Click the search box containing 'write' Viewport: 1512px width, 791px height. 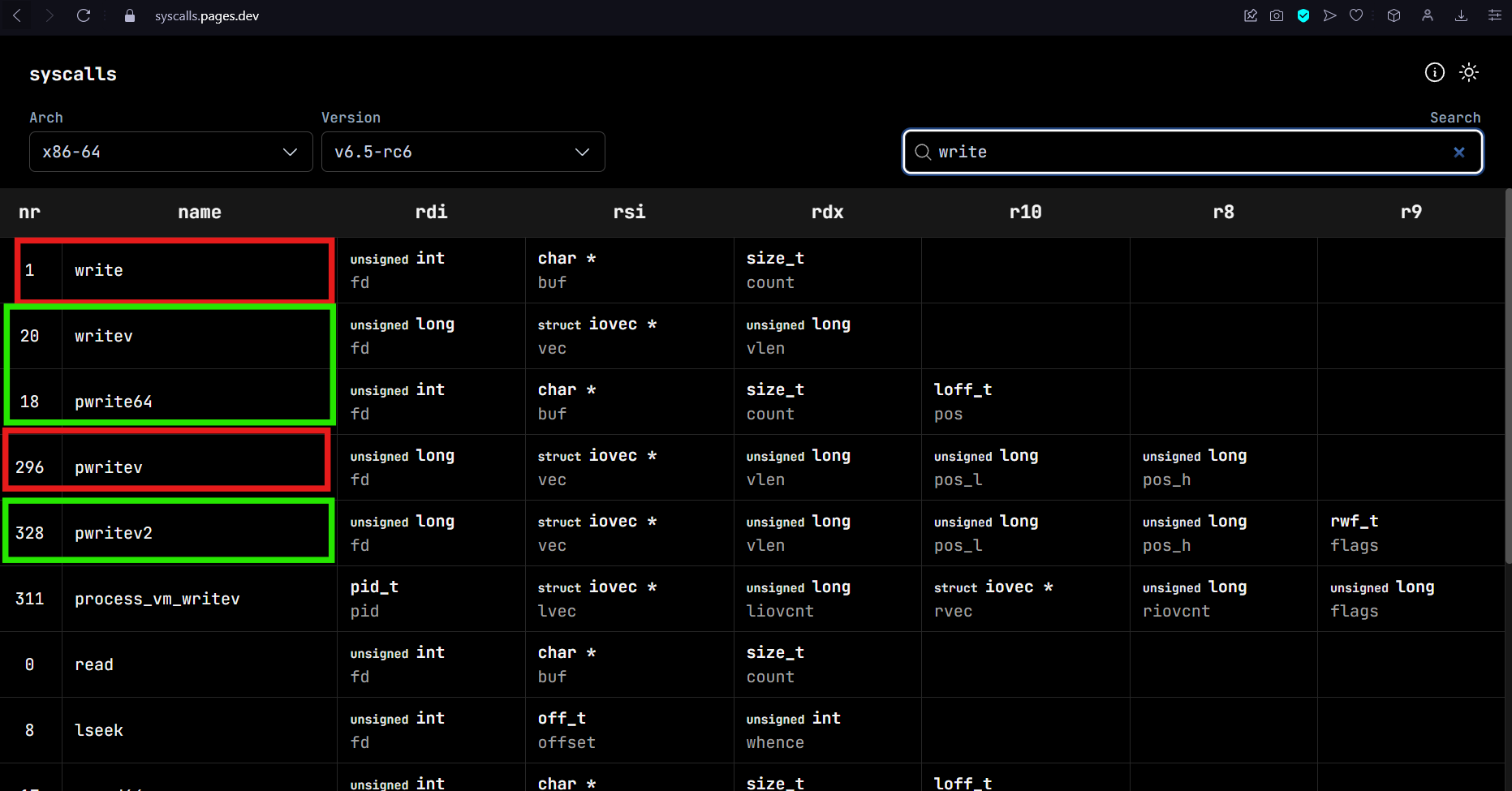coord(1185,153)
